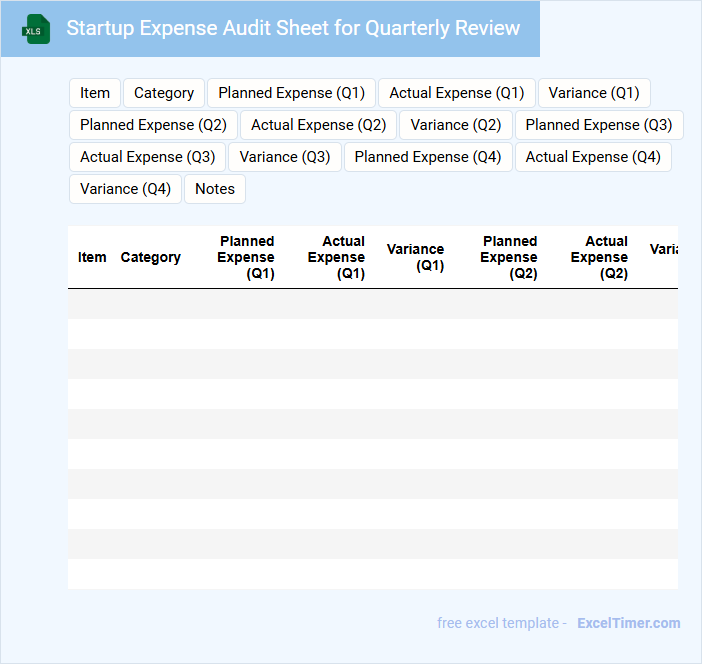Click the first empty table row

(372, 304)
